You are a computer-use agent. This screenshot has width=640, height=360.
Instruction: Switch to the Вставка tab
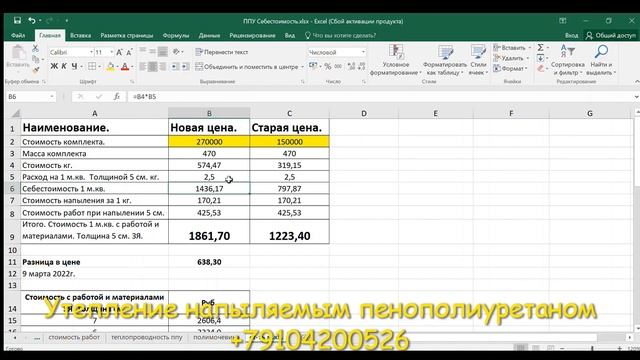[80, 36]
